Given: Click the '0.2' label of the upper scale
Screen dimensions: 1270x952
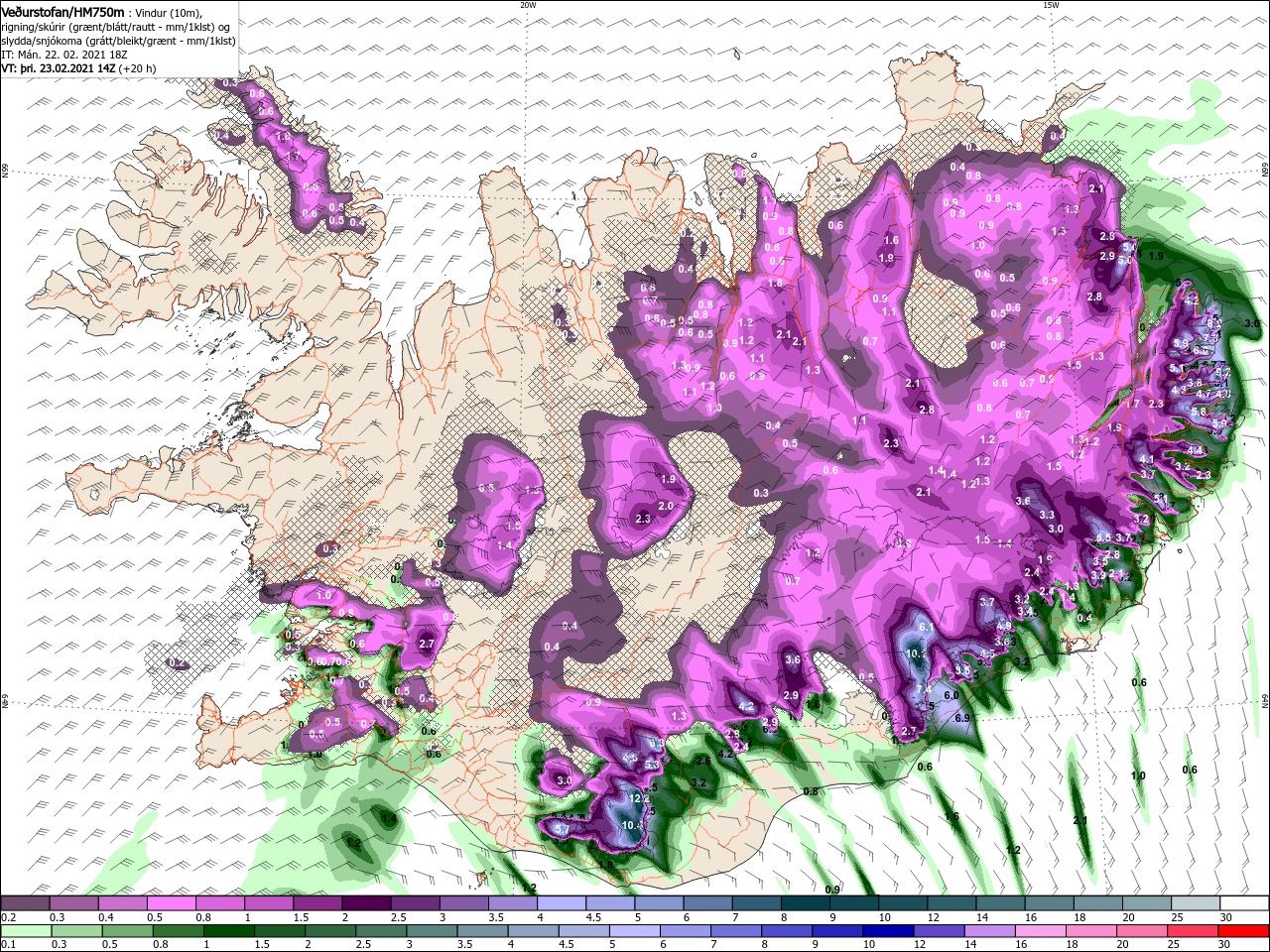Looking at the screenshot, I should click(8, 917).
